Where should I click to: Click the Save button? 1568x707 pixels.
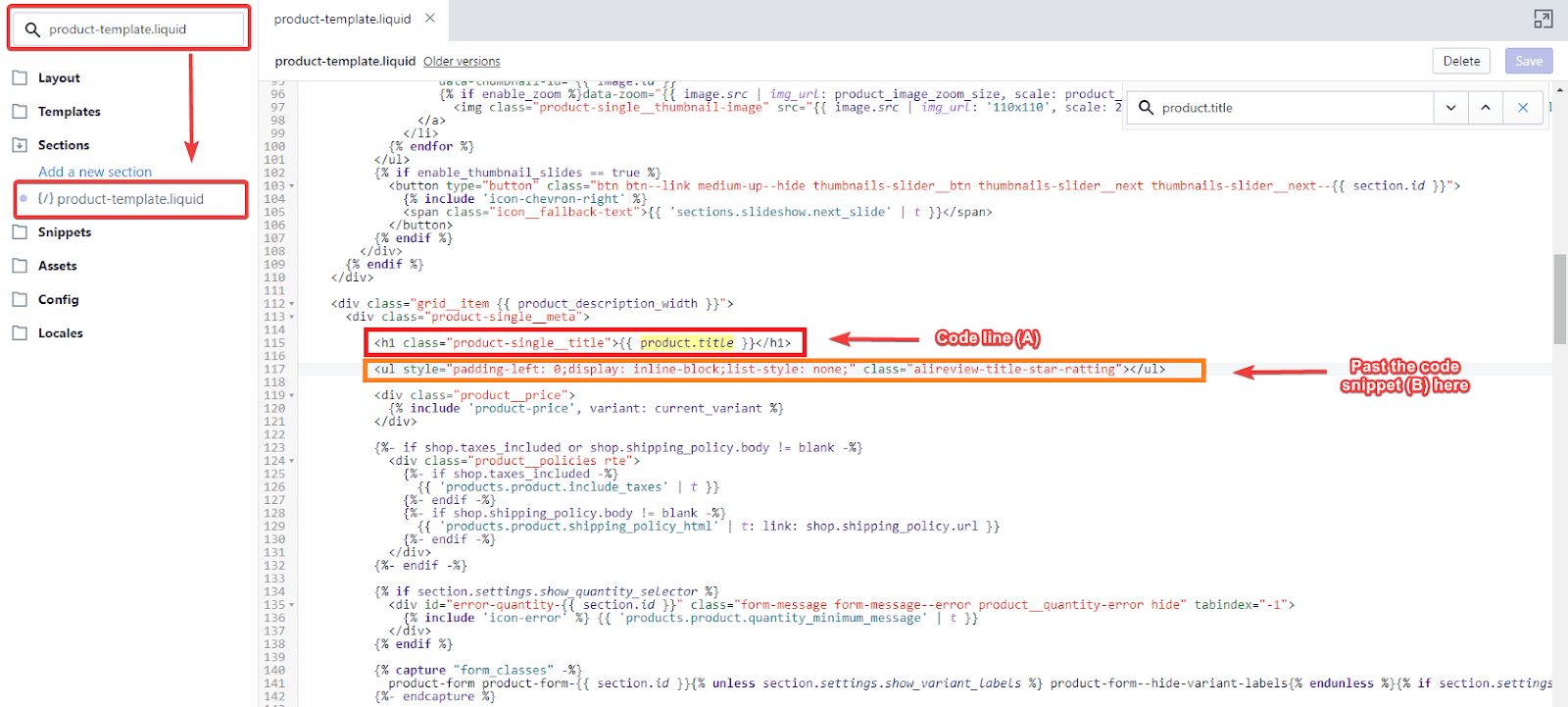[1529, 61]
